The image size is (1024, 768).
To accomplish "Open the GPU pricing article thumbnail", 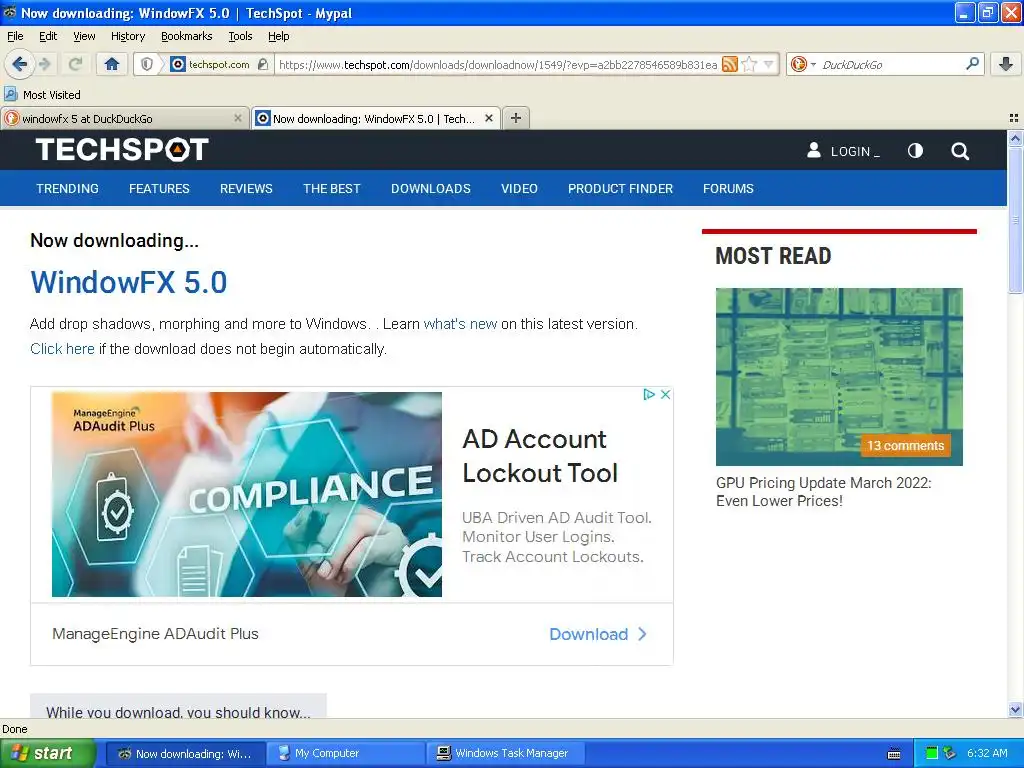I will (839, 377).
